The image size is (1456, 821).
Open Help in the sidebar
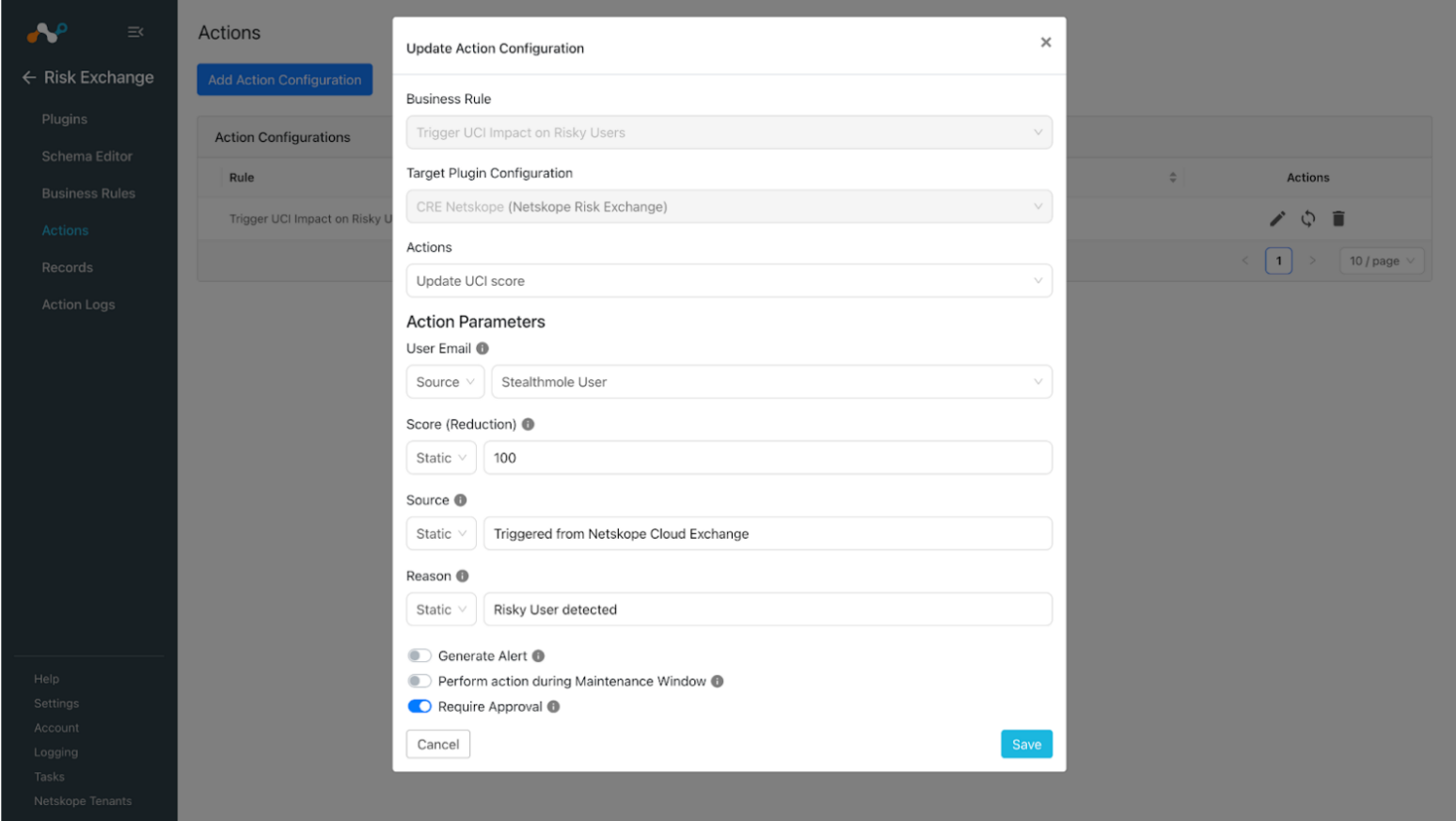click(46, 679)
